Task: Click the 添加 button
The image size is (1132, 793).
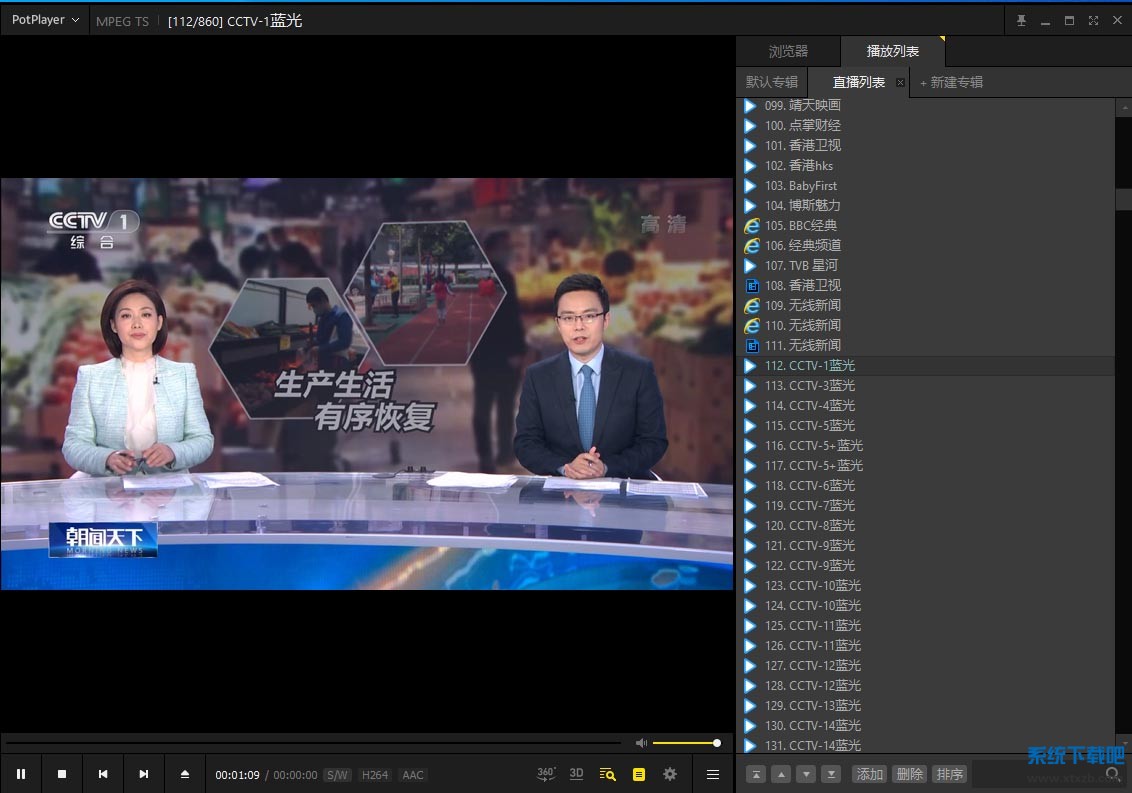Action: 870,774
